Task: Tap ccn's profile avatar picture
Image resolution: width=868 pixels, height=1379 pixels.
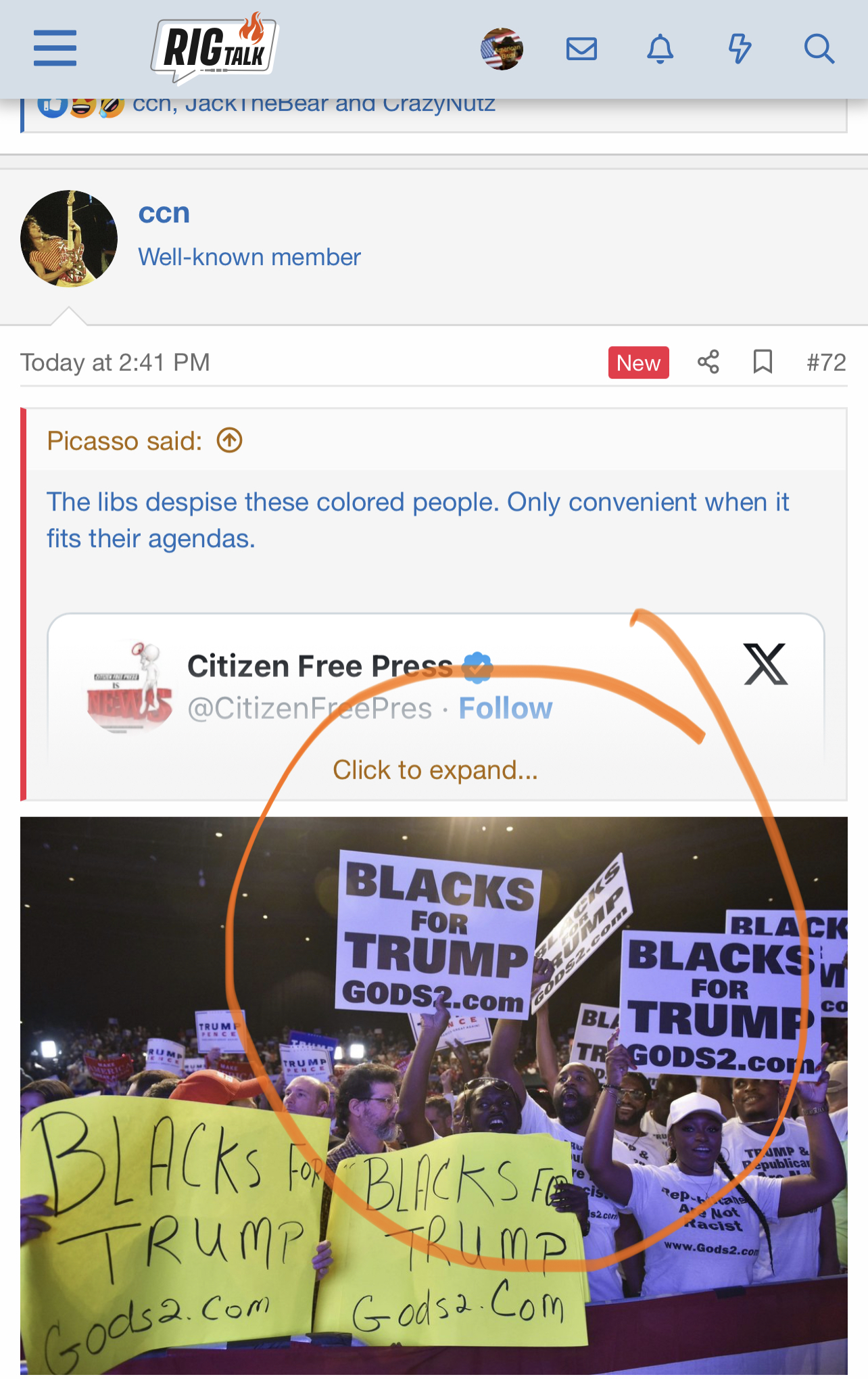Action: [69, 238]
